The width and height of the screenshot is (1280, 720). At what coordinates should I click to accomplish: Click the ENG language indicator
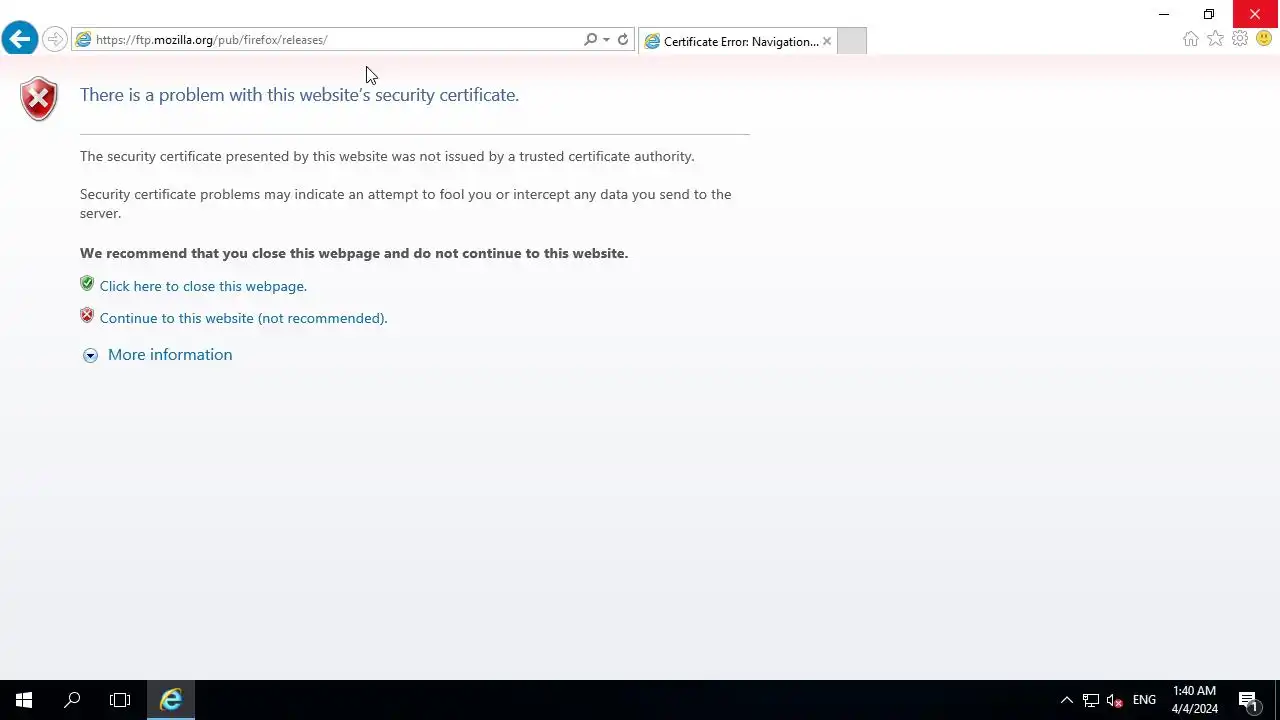point(1144,700)
